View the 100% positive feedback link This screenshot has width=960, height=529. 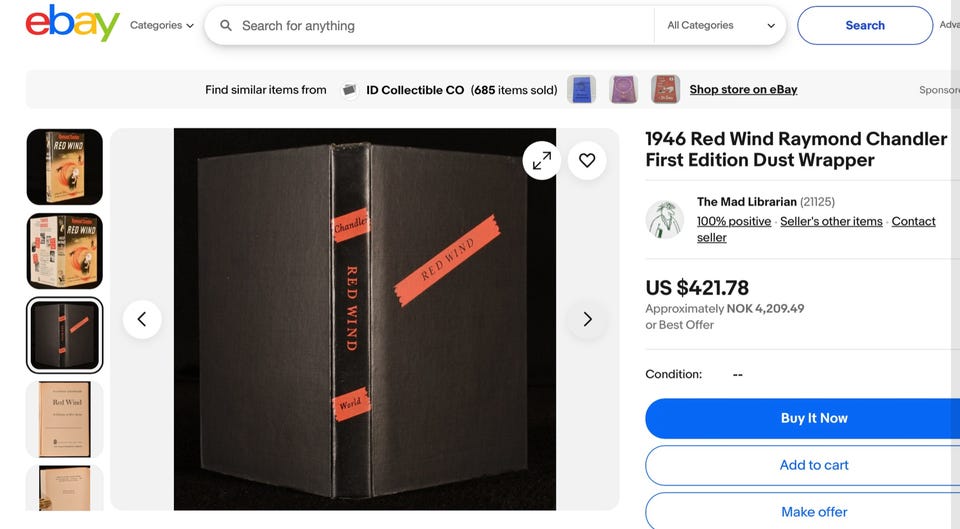(734, 222)
